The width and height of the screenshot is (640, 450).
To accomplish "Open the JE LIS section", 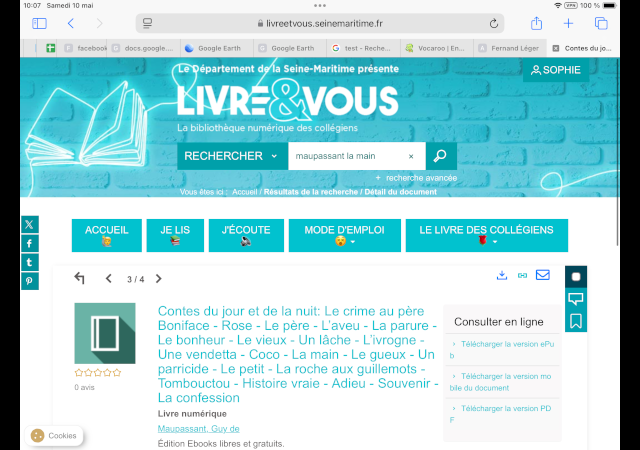I will pos(175,235).
